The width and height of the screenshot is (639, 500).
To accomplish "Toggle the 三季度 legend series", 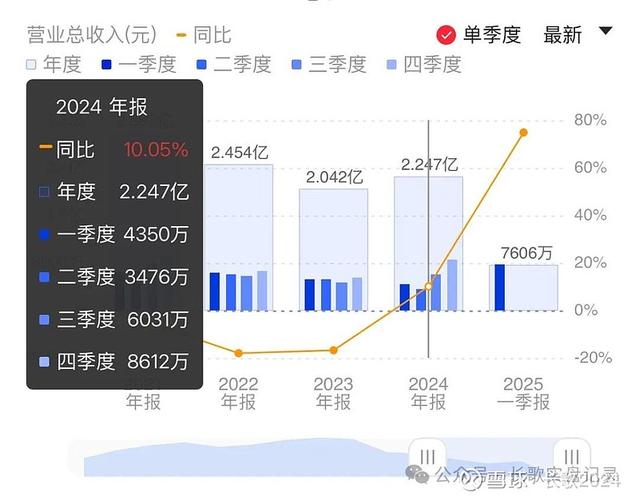I will [x=329, y=64].
